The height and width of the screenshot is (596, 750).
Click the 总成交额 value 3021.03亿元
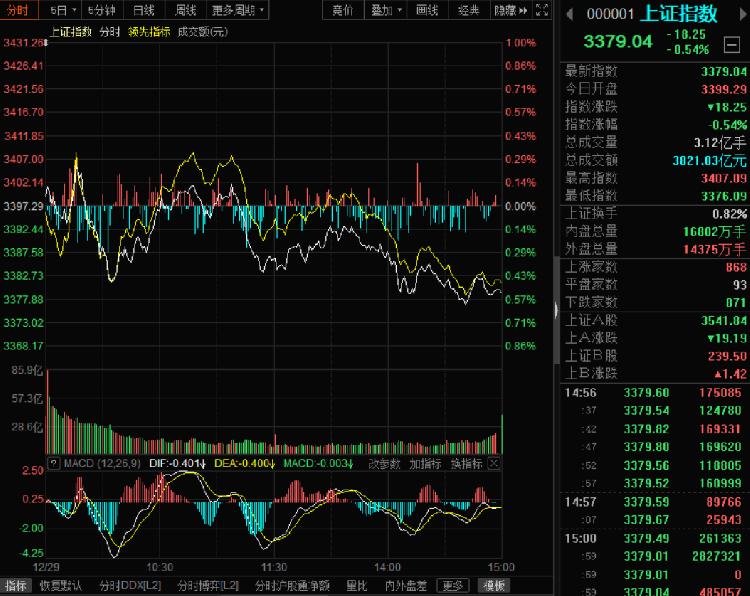[709, 160]
